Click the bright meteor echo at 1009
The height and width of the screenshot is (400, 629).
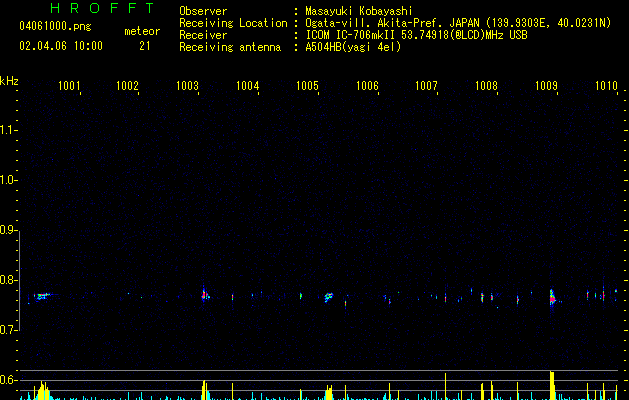tap(552, 298)
